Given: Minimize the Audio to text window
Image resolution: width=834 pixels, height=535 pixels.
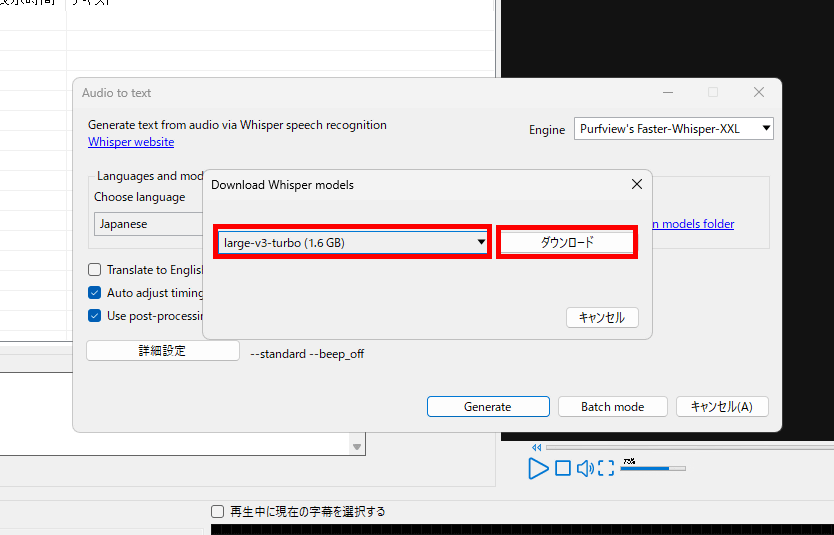Looking at the screenshot, I should 668,93.
